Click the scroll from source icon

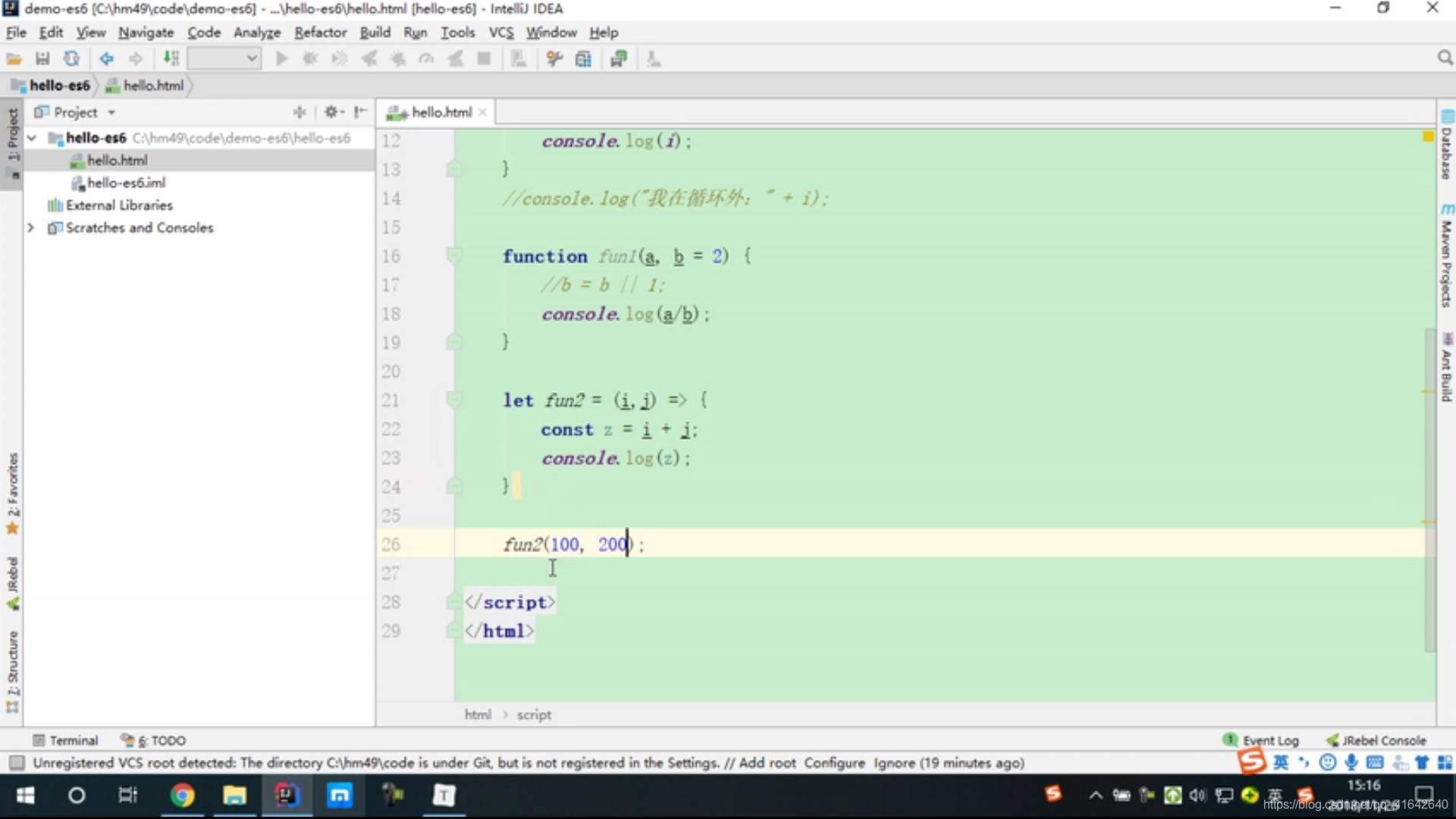(300, 112)
